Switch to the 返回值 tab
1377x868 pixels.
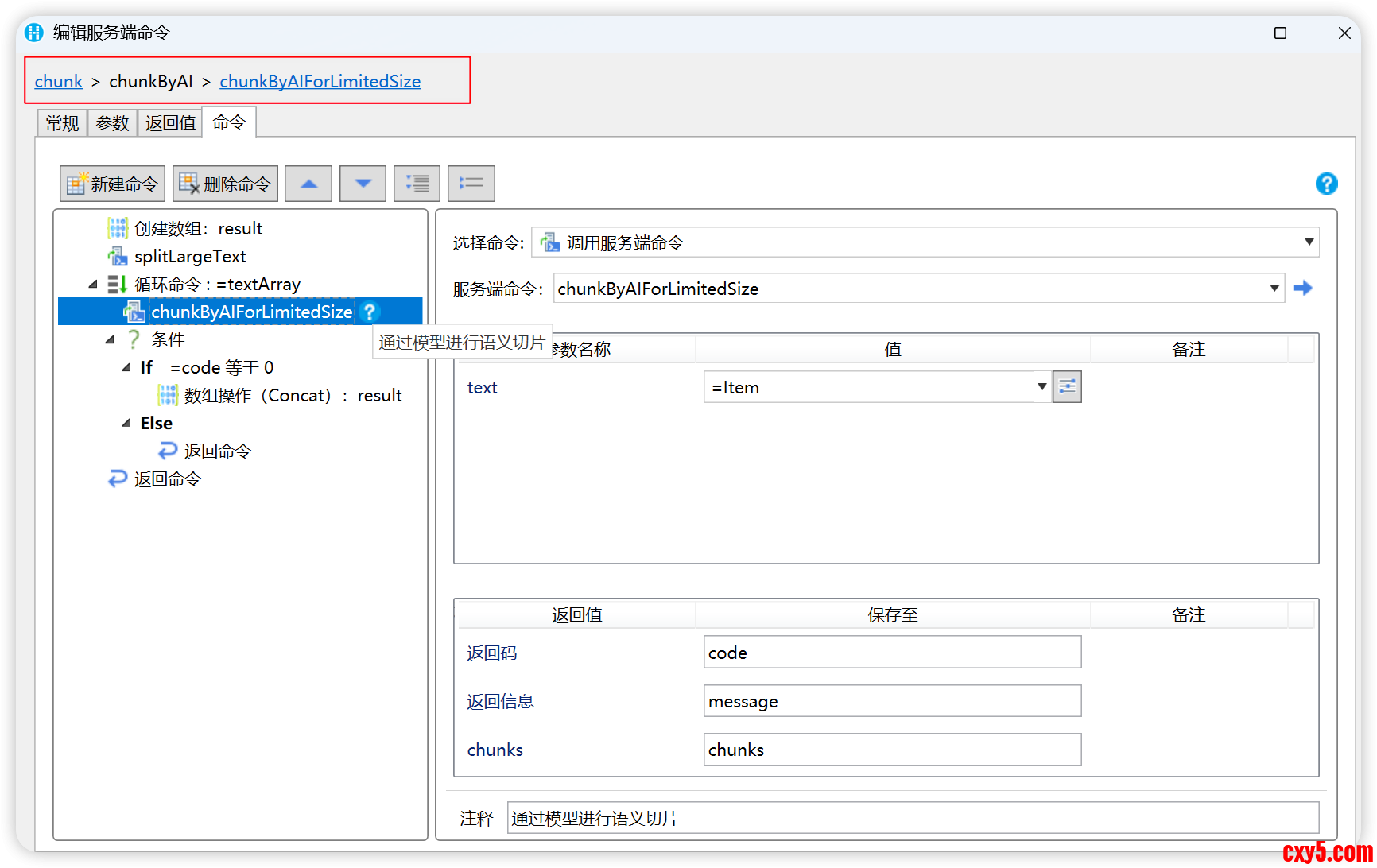170,123
